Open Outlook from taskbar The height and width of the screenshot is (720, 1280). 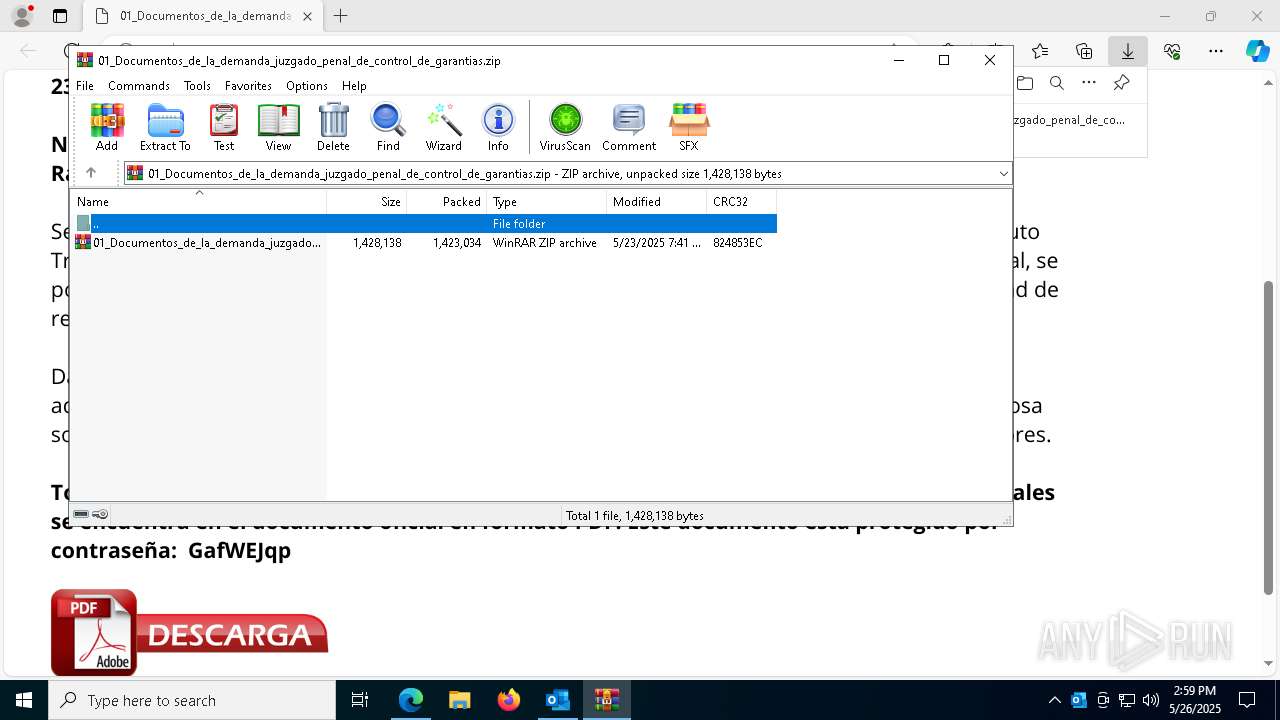tap(557, 700)
